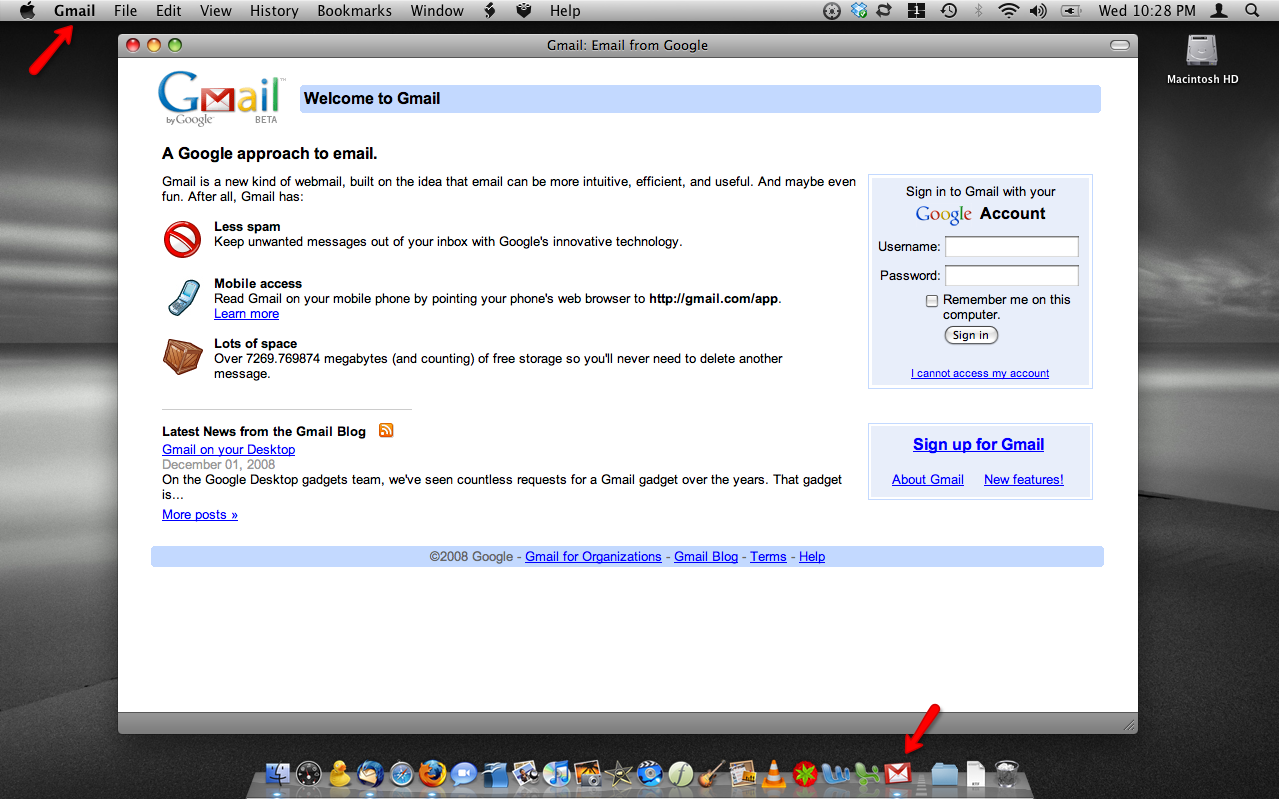Click the Less spam prohibition icon

[x=182, y=240]
